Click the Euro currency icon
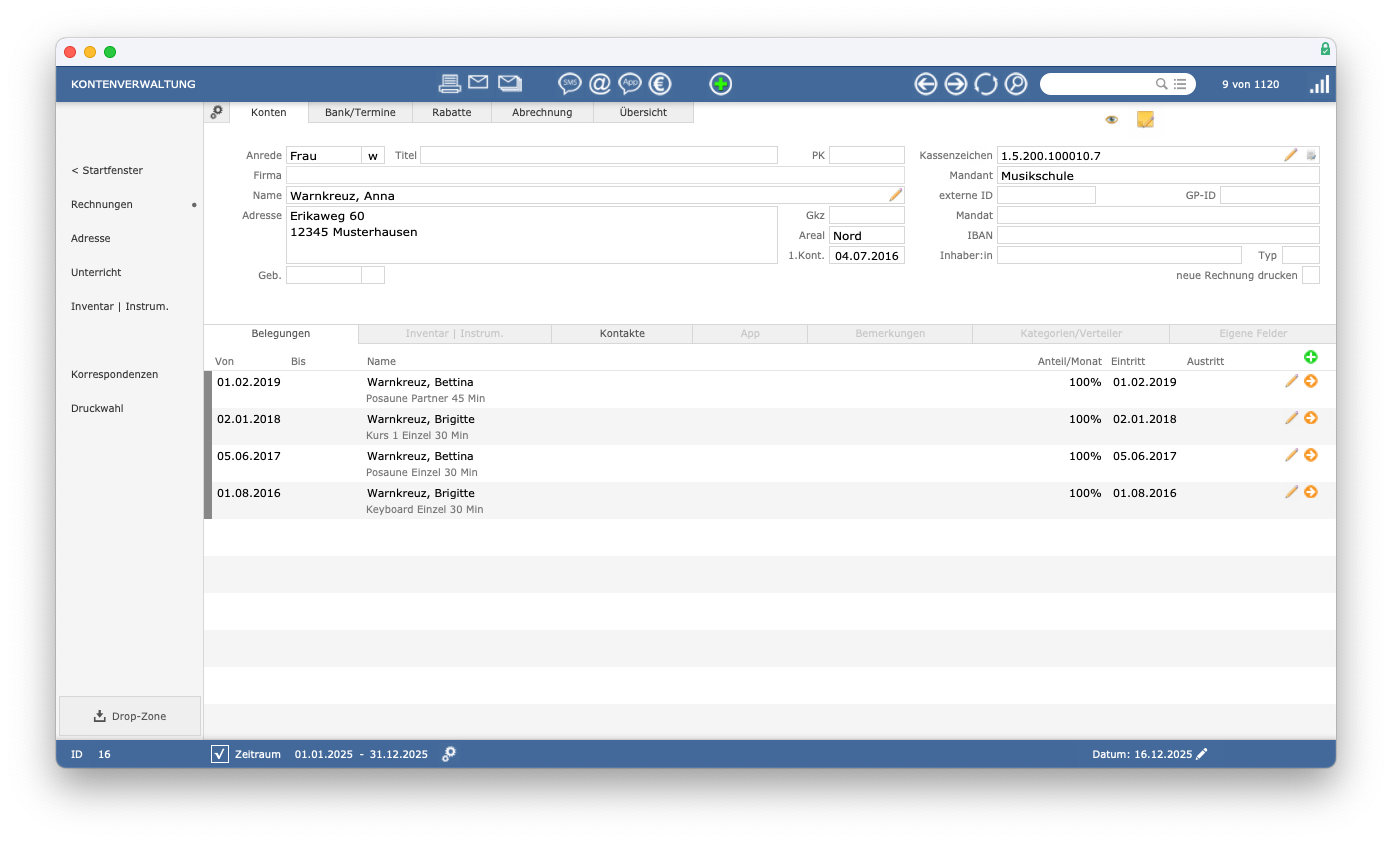The height and width of the screenshot is (842, 1392). pos(659,84)
